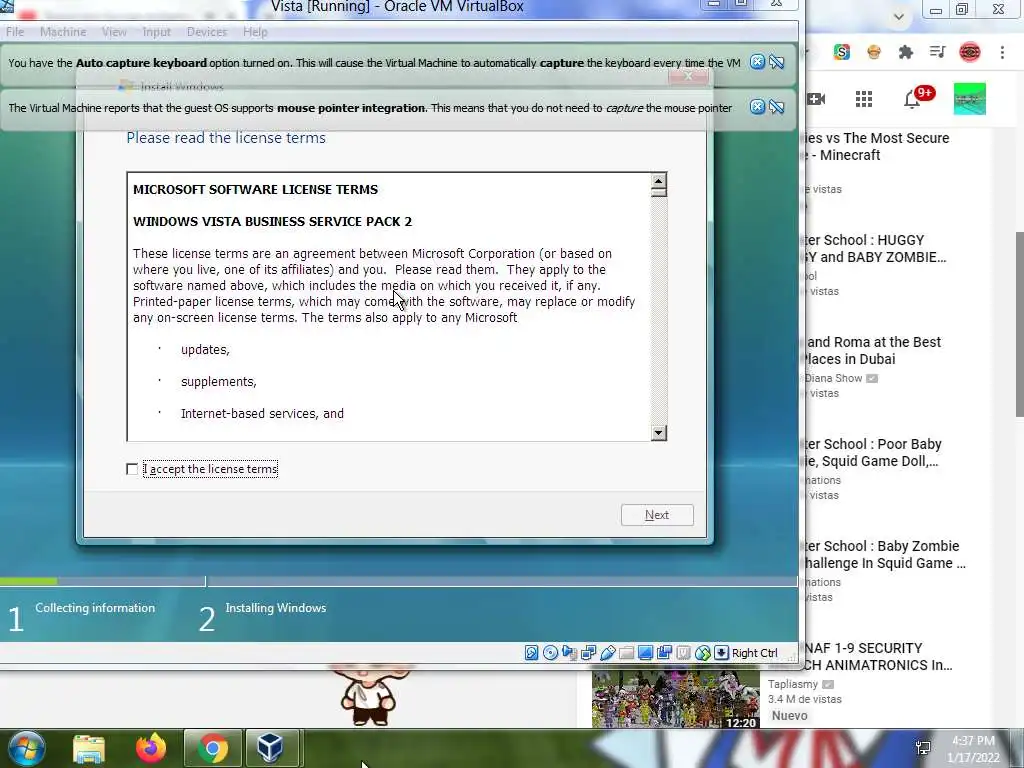Click the YouTube create video camera icon
This screenshot has width=1024, height=768.
[x=816, y=99]
